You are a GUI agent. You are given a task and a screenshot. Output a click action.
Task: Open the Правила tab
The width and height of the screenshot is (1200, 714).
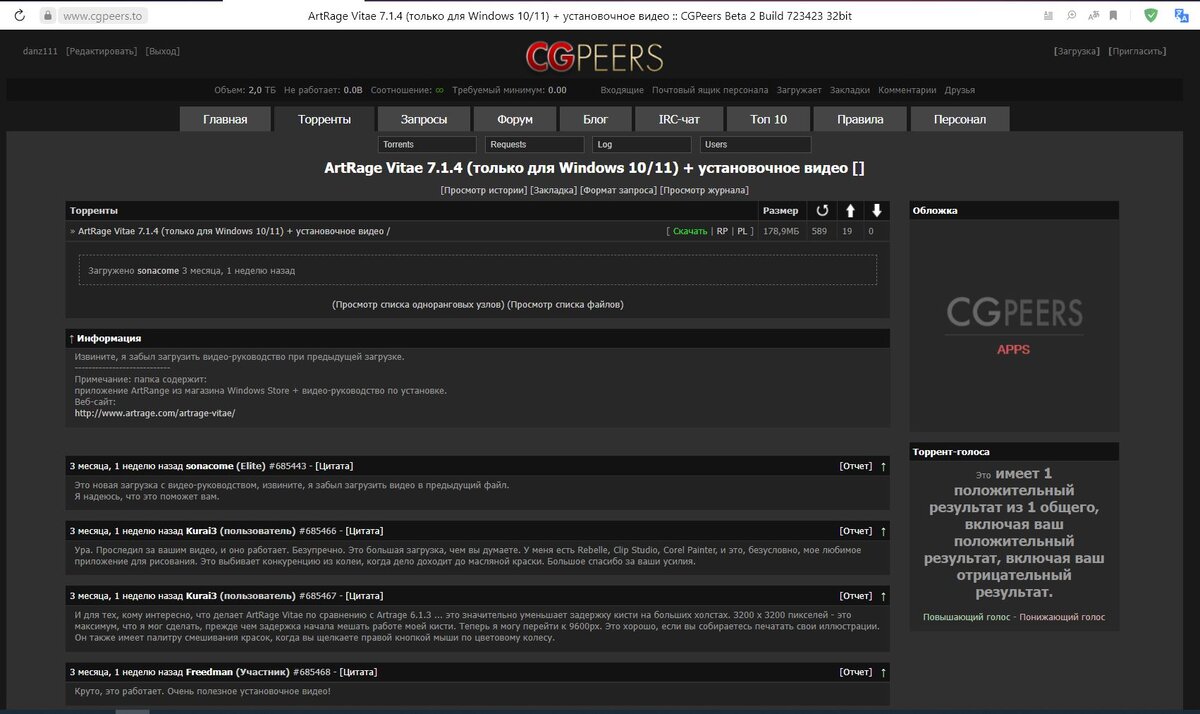(x=861, y=119)
